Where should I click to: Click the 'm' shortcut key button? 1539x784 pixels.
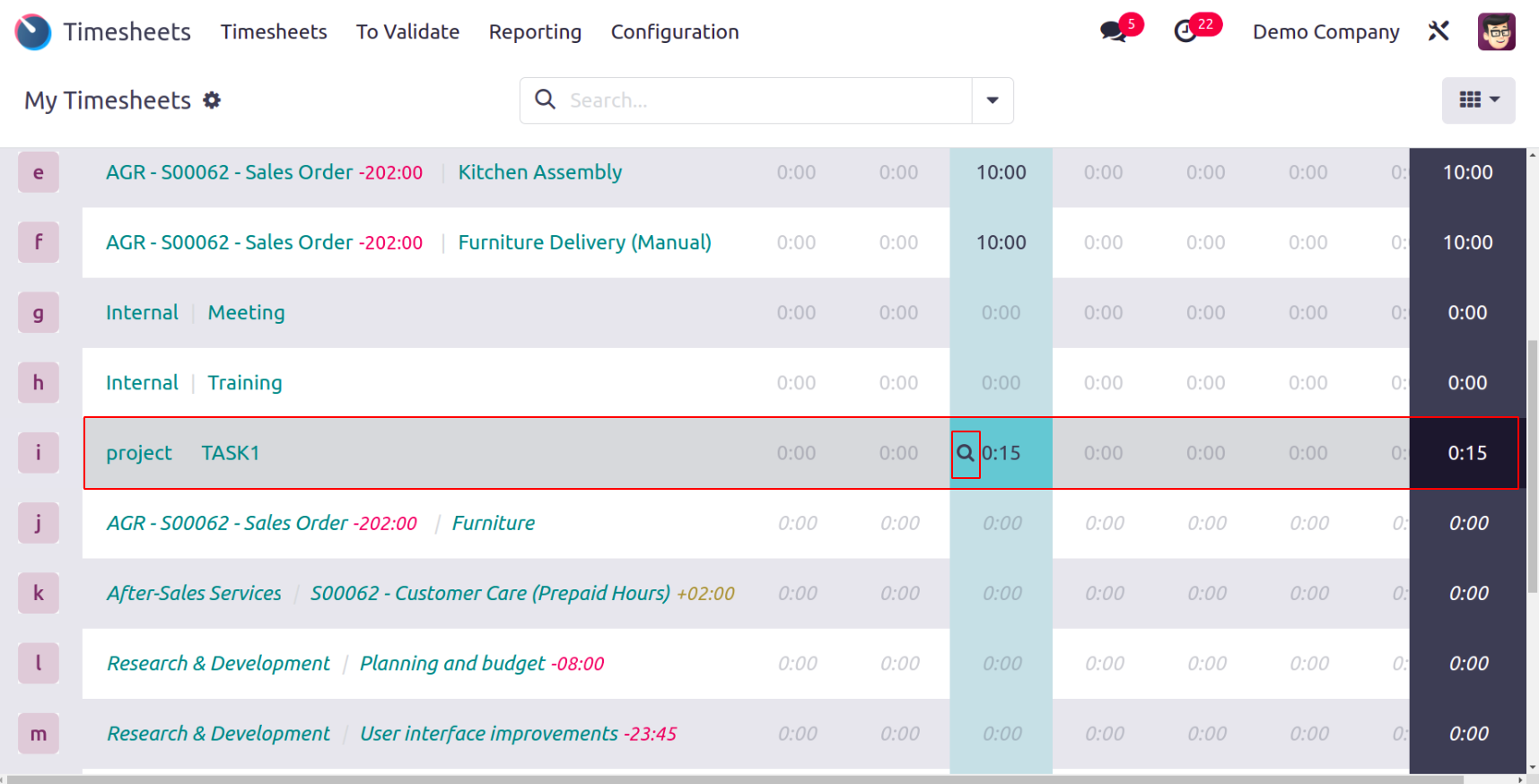tap(39, 734)
